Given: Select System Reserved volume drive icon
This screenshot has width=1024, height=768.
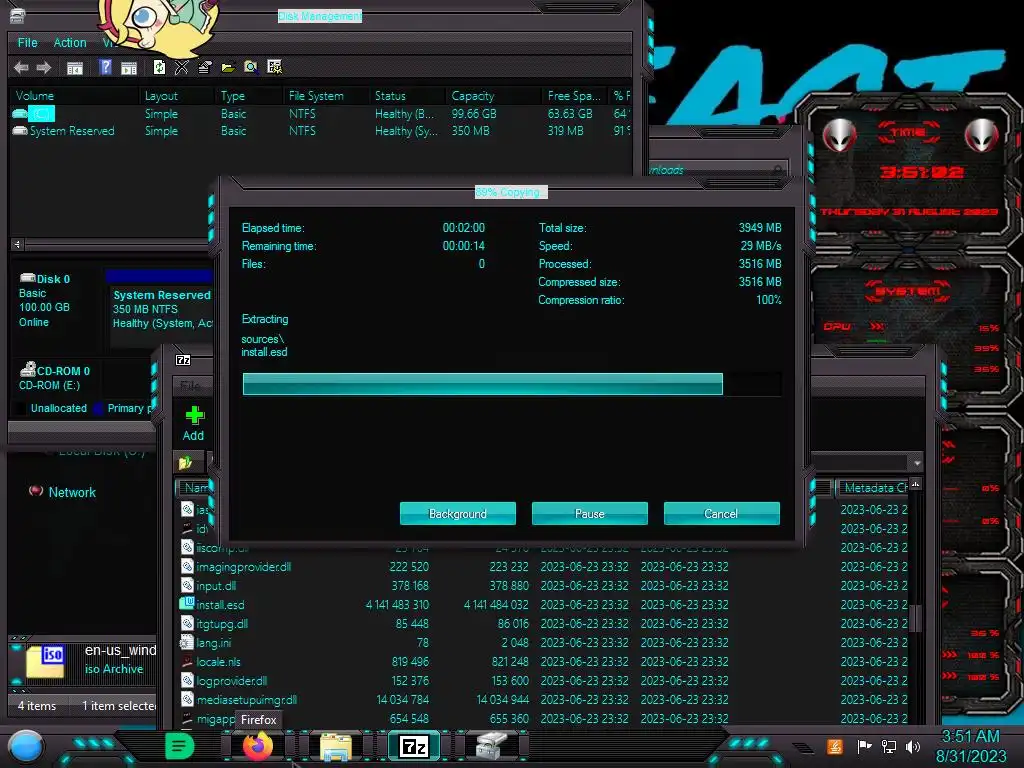Looking at the screenshot, I should click(20, 131).
